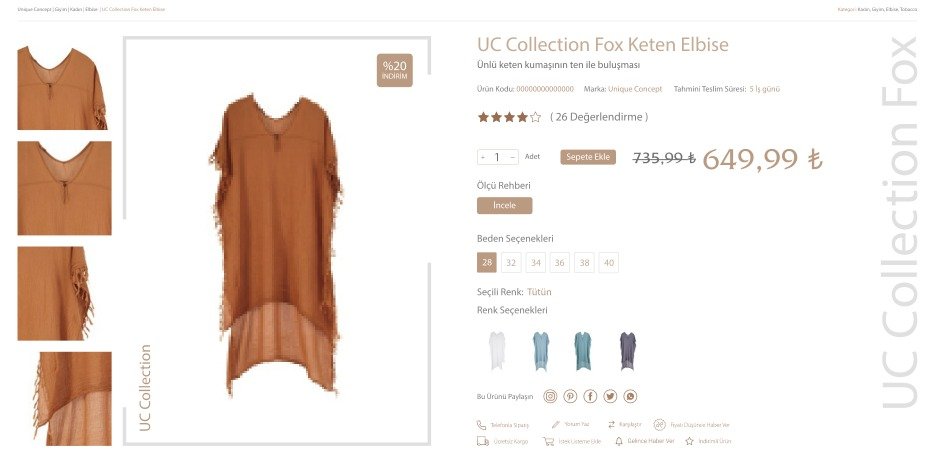Choose the dark purple dress color
The height and width of the screenshot is (456, 934).
coord(627,350)
